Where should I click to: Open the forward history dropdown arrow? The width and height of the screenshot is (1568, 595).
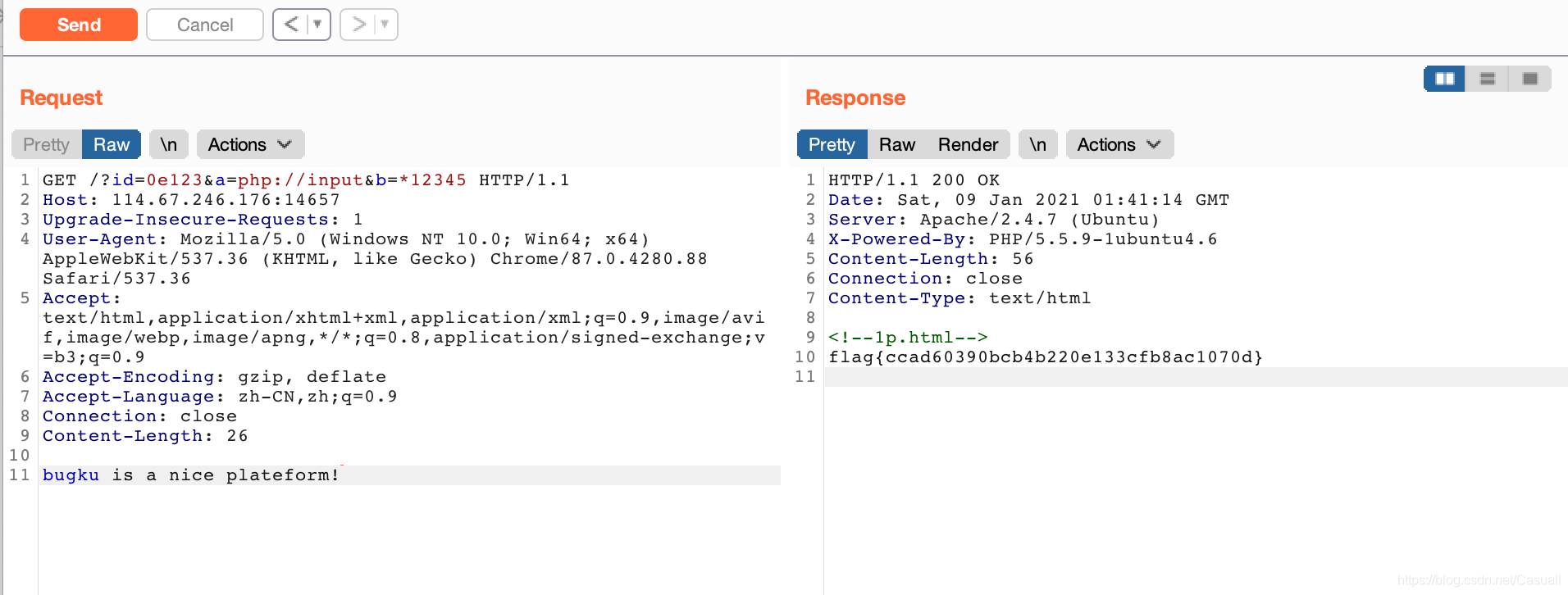tap(385, 25)
